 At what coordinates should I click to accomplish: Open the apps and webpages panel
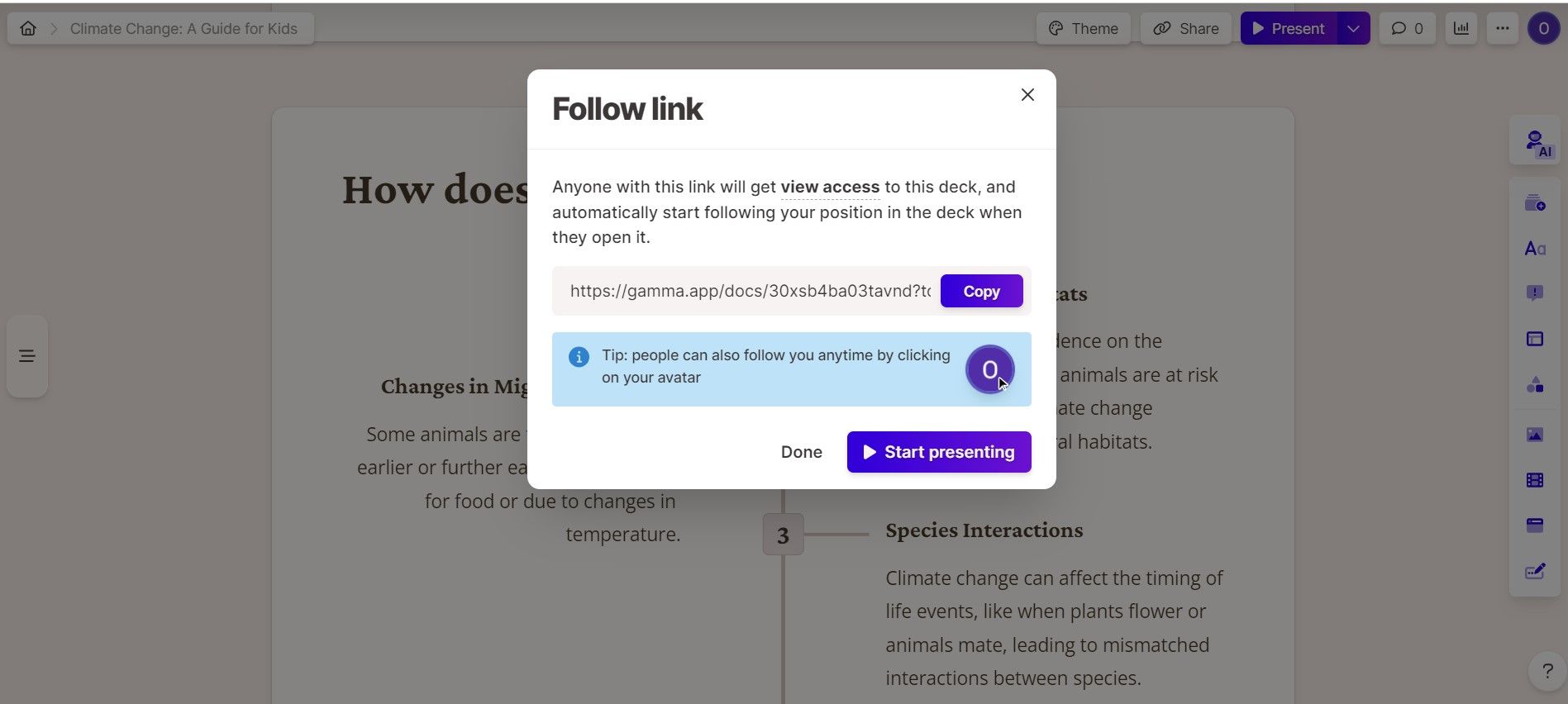1534,525
